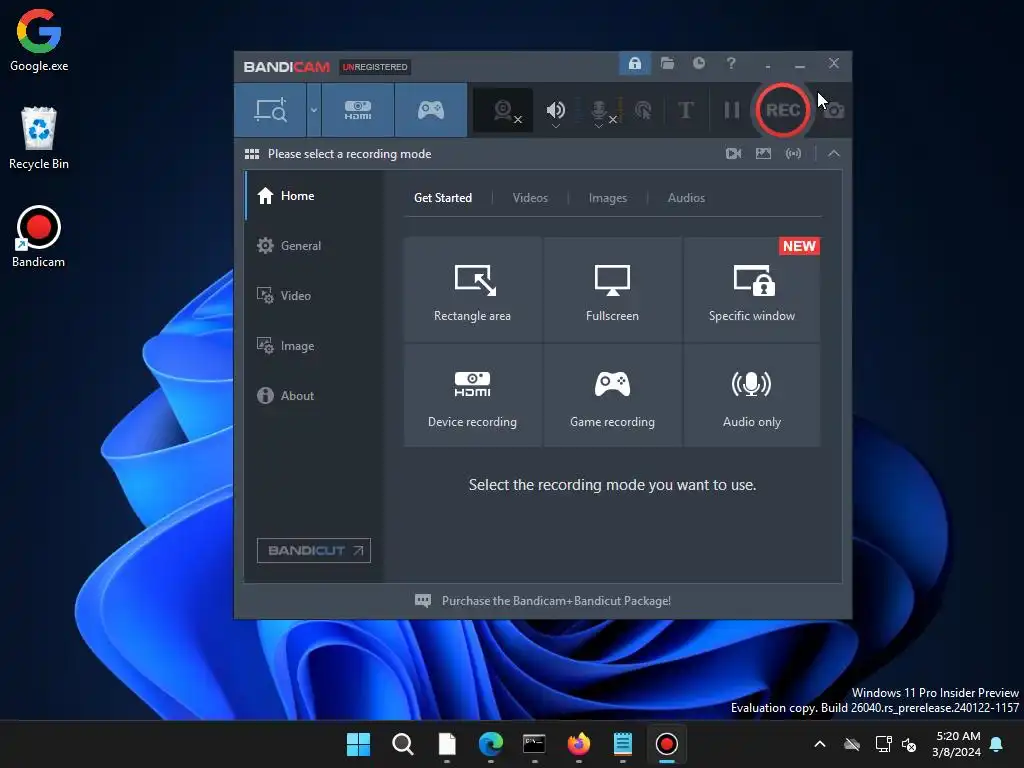
Task: Choose Specific window recording mode
Action: [x=752, y=289]
